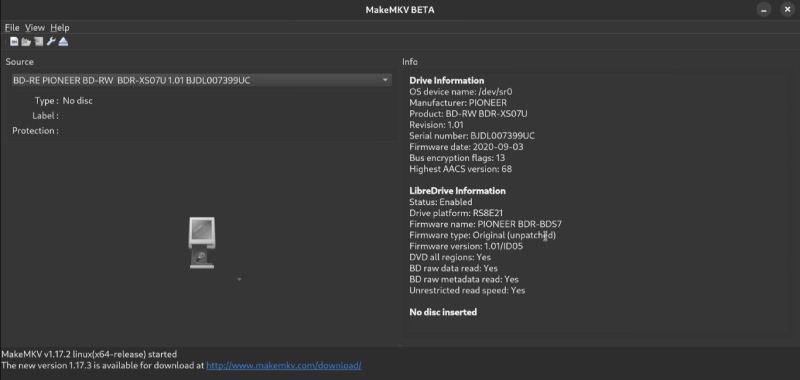Click the 'Drive Information' heading
Image resolution: width=800 pixels, height=380 pixels.
pyautogui.click(x=446, y=81)
